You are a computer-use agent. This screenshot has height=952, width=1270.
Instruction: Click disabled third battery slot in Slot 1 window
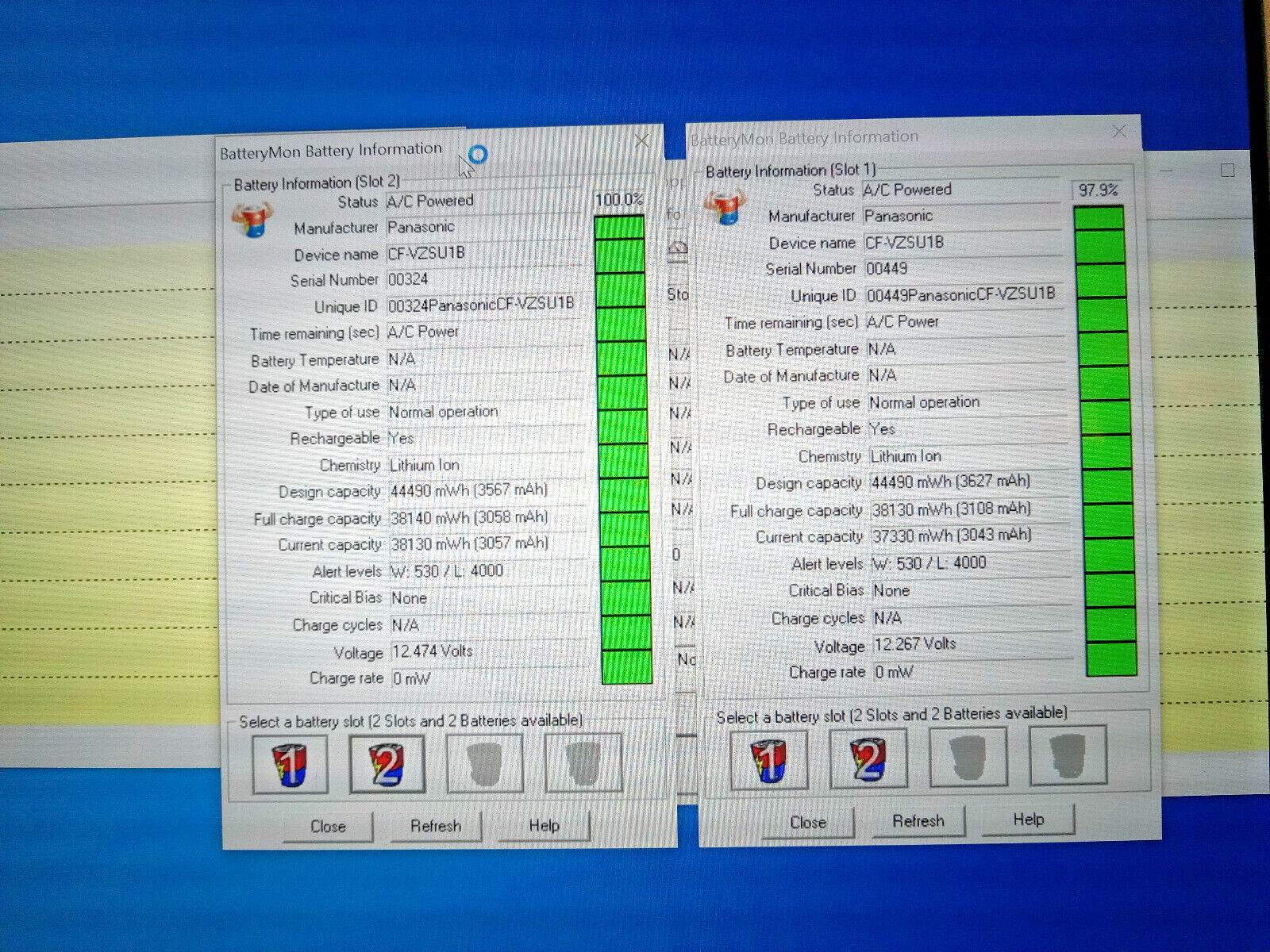tap(968, 756)
